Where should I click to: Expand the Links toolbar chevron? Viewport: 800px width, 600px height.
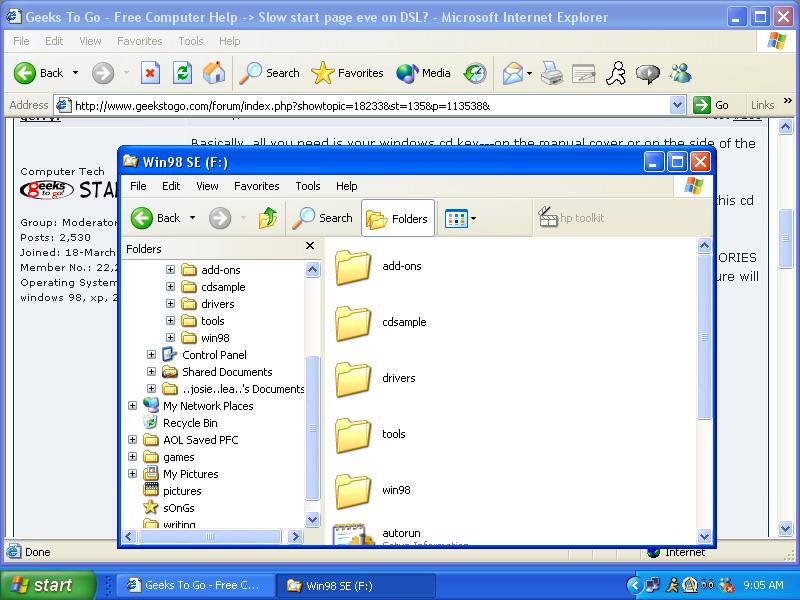[787, 101]
